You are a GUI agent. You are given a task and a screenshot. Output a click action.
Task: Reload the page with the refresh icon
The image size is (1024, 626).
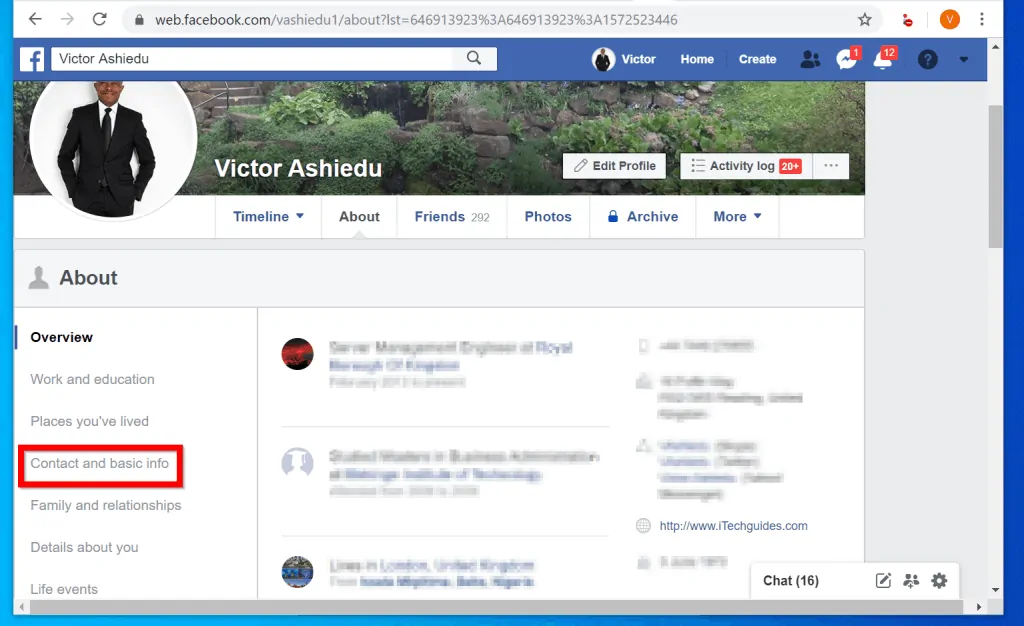(99, 19)
